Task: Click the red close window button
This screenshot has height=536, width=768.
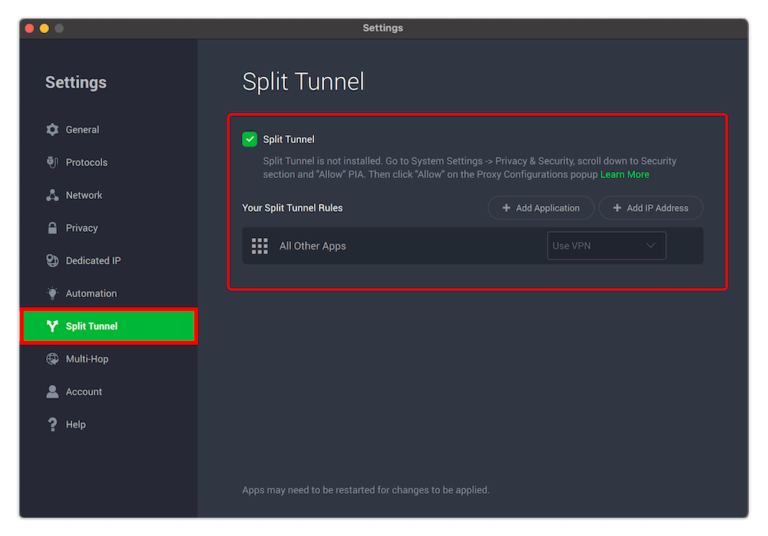Action: point(29,28)
